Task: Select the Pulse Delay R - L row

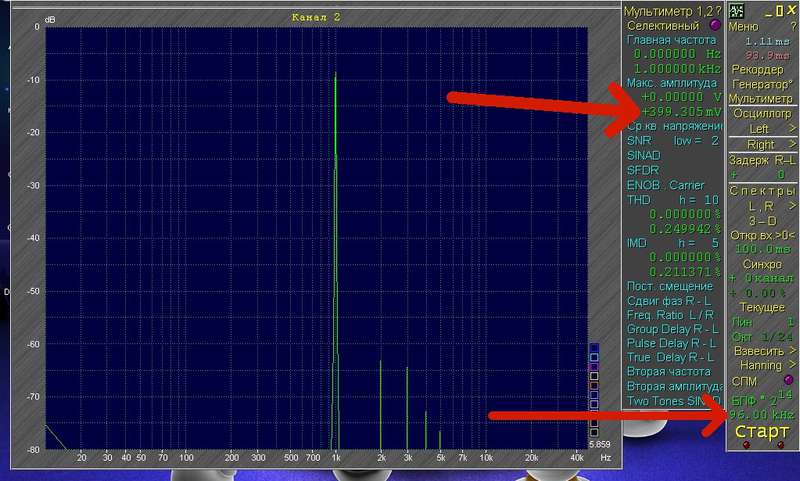Action: point(671,343)
